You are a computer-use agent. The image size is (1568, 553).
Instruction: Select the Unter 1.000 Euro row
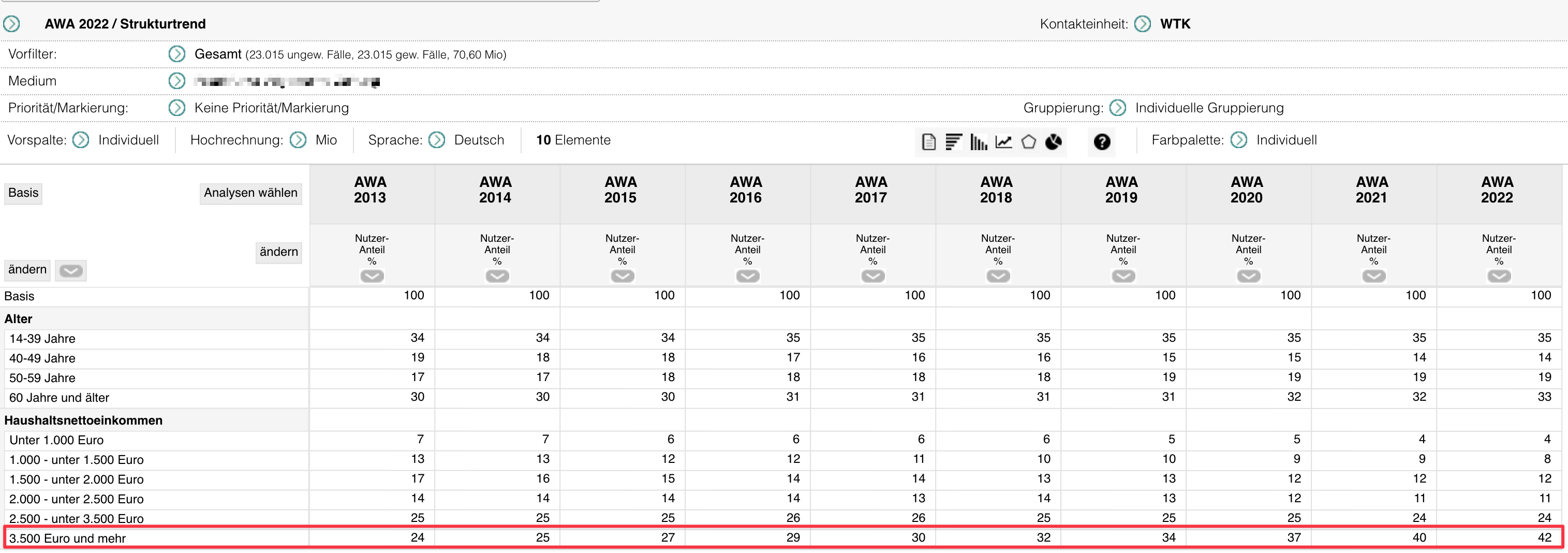pyautogui.click(x=56, y=440)
